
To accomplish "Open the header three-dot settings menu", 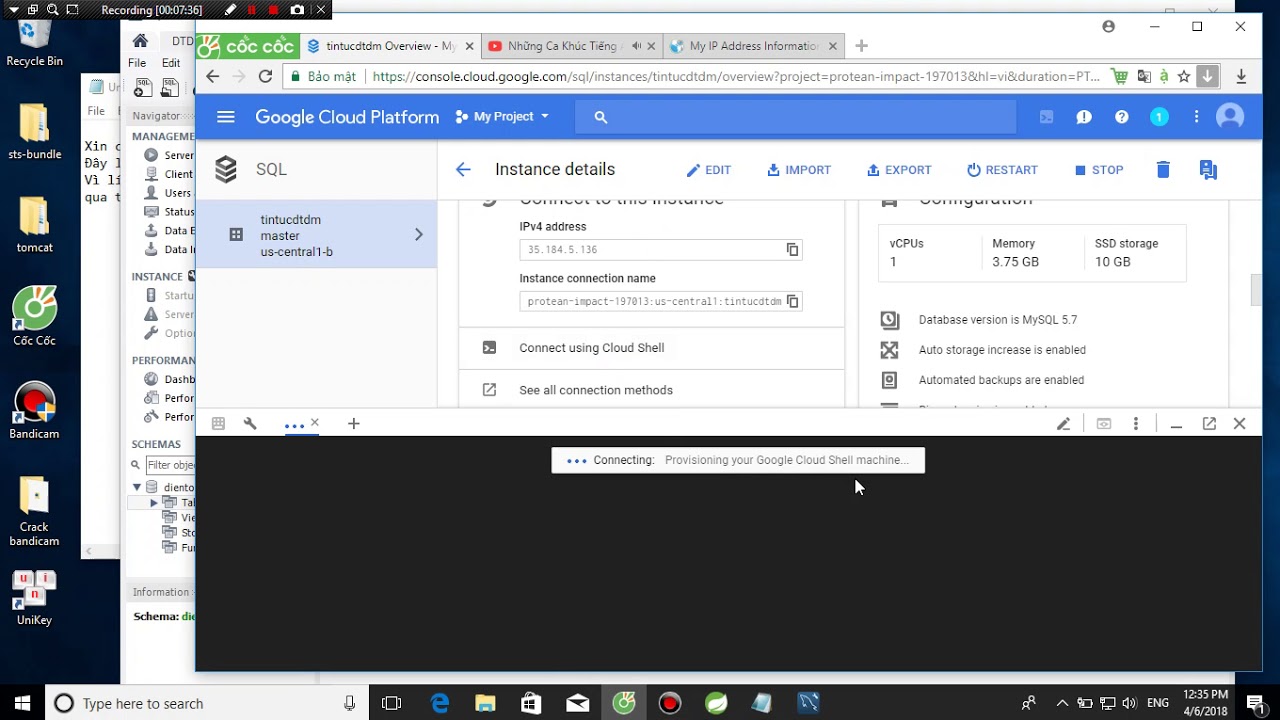I will coord(1196,117).
